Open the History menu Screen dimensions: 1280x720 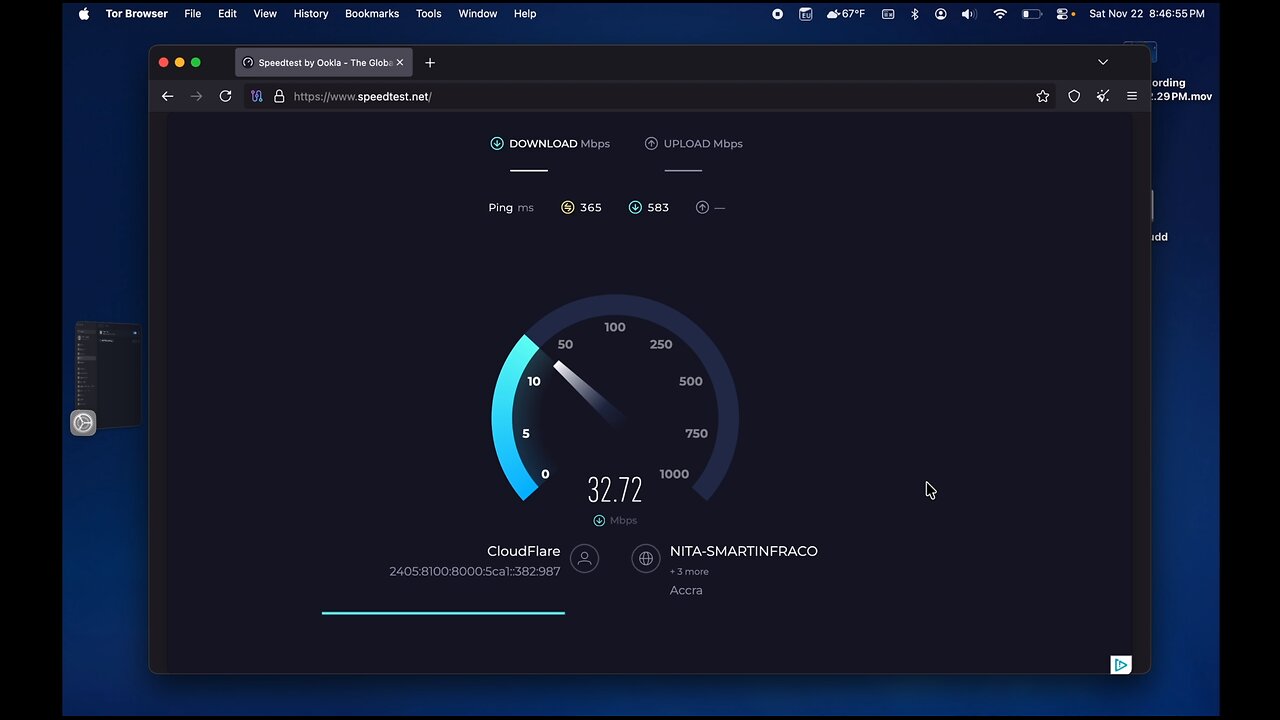311,14
